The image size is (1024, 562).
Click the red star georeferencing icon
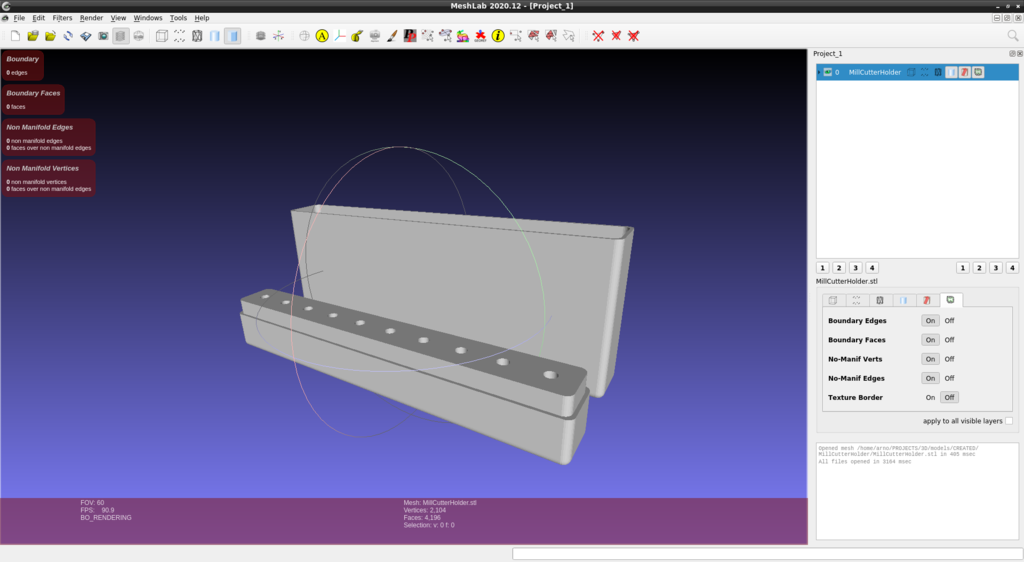tap(480, 36)
